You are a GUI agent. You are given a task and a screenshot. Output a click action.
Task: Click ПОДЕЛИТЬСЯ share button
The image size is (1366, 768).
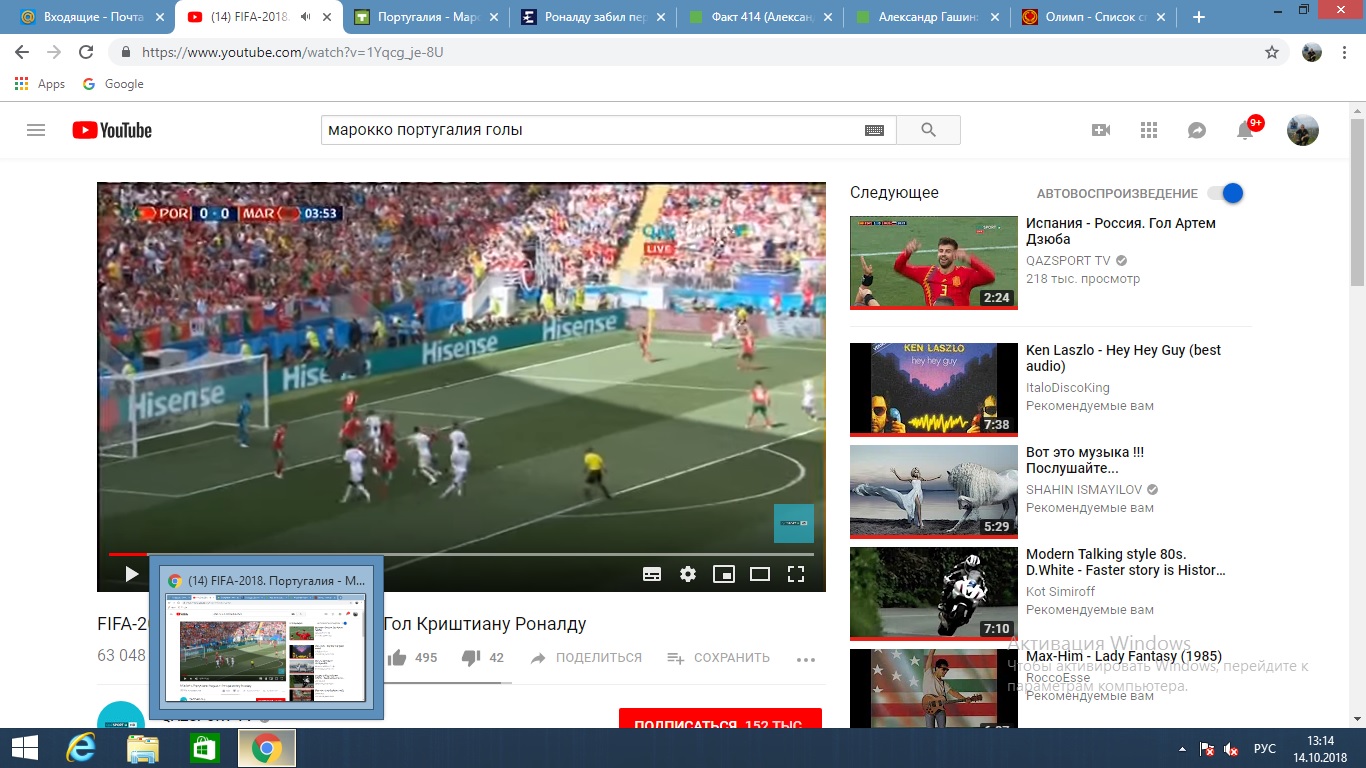tap(586, 658)
